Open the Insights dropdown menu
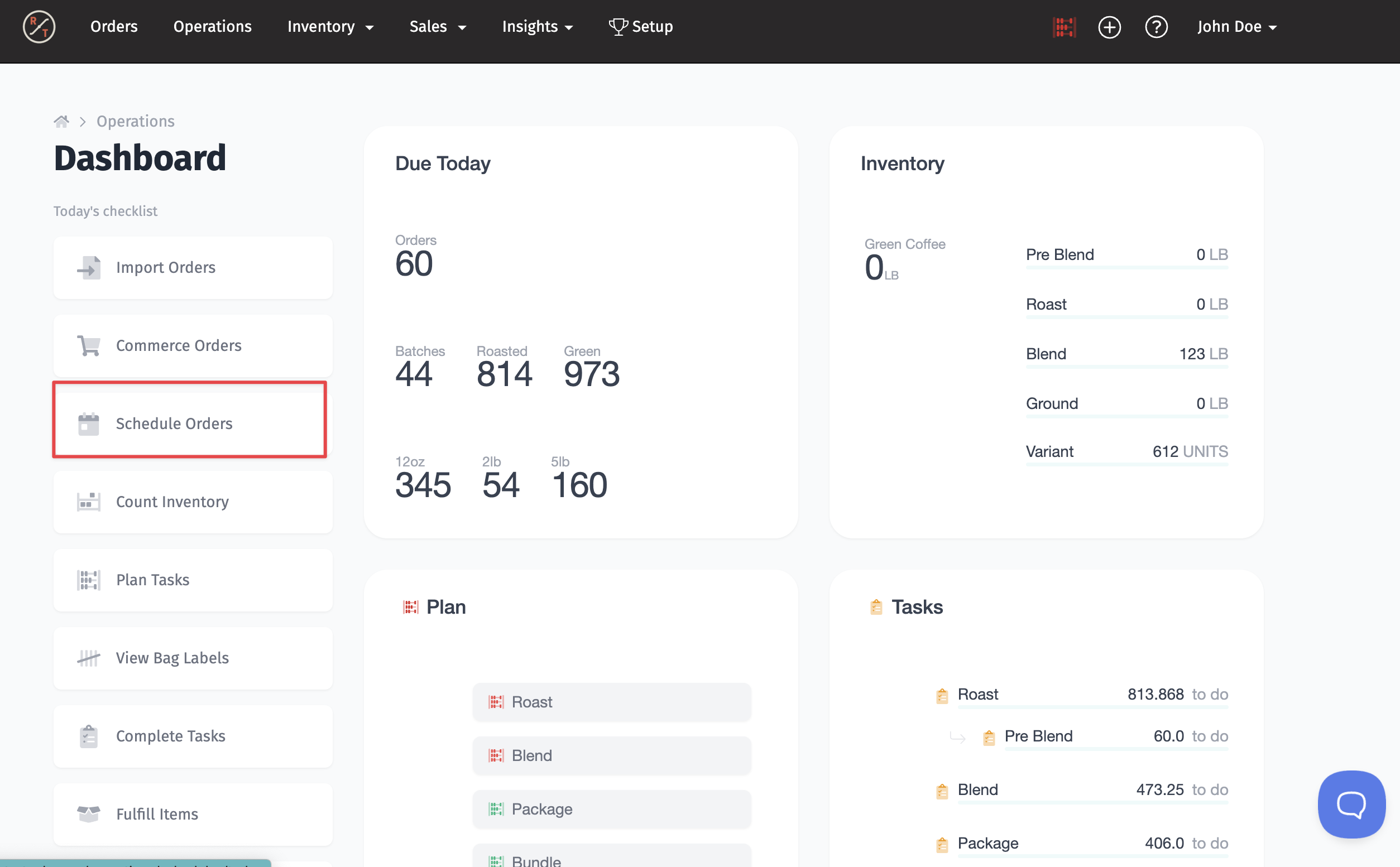Screen dimensions: 1400x867 point(538,27)
